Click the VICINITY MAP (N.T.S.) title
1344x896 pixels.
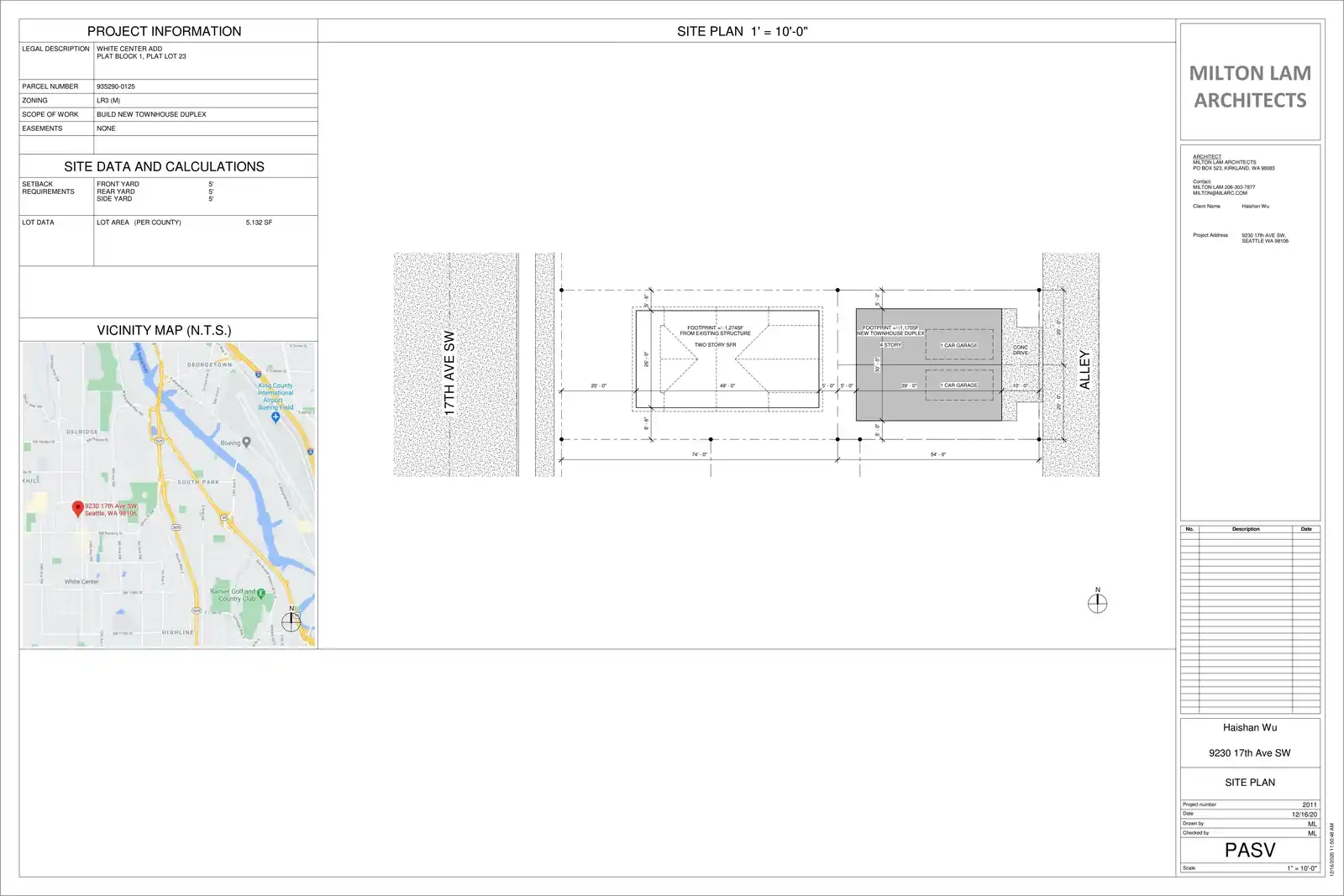164,330
